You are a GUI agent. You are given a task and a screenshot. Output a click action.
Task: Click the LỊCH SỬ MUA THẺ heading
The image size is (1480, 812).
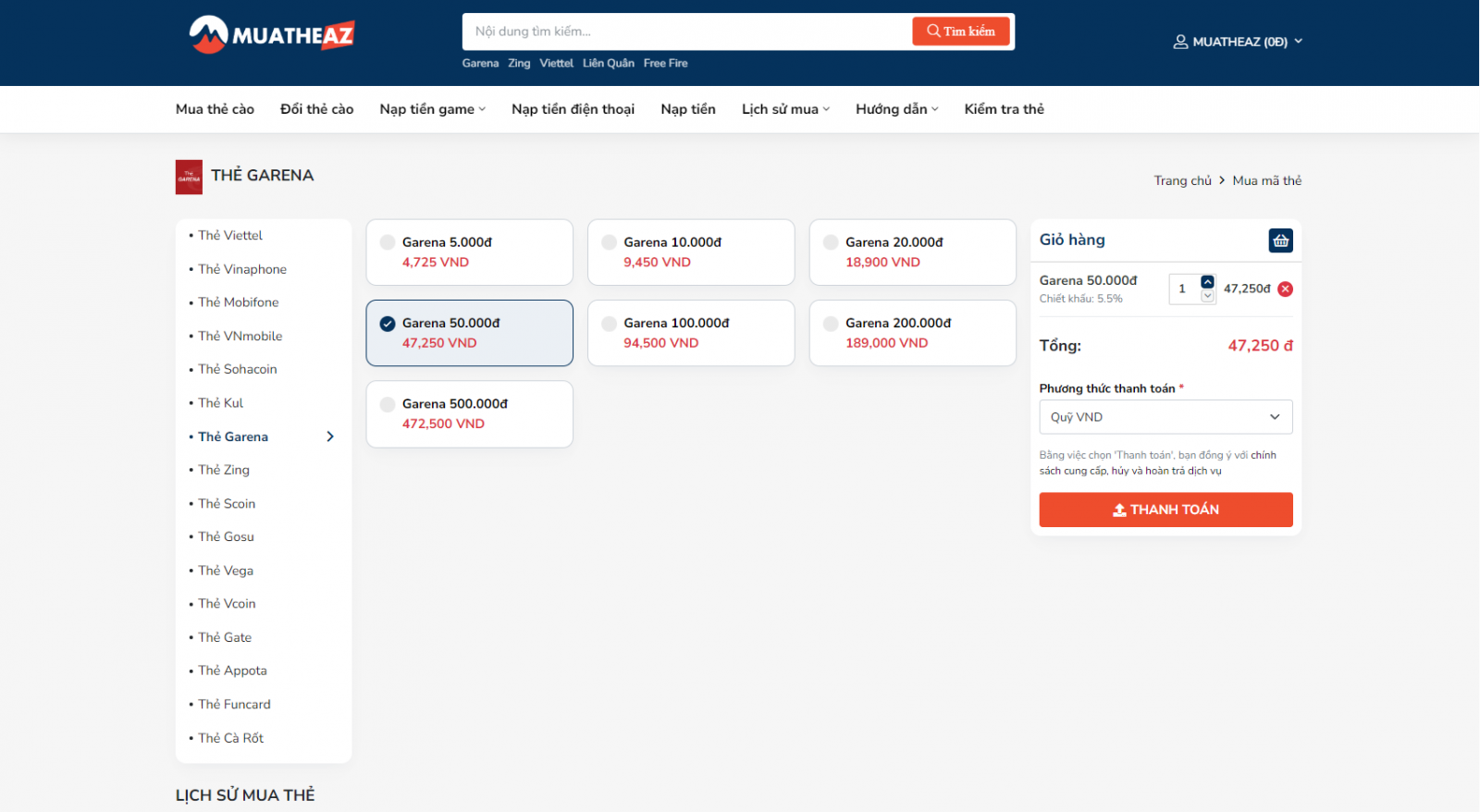(x=245, y=795)
